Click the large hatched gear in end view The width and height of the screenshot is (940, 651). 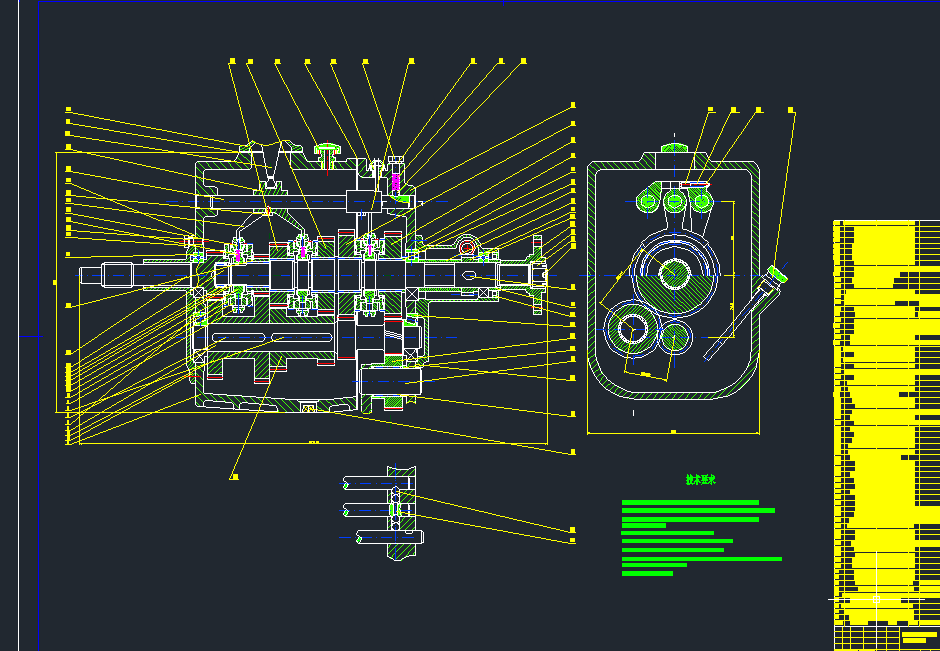pyautogui.click(x=675, y=274)
